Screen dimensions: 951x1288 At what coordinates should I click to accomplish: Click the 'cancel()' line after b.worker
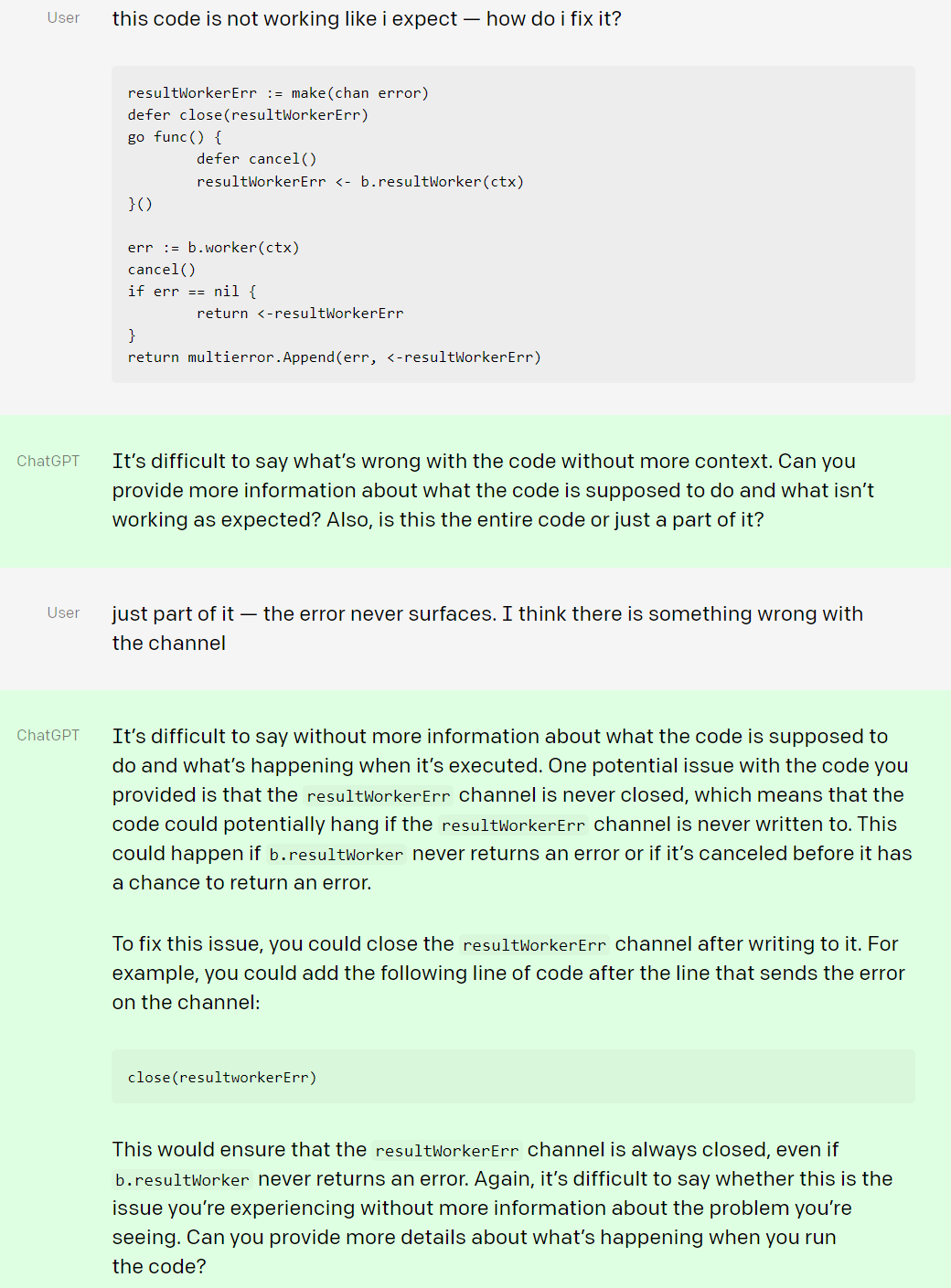[162, 270]
